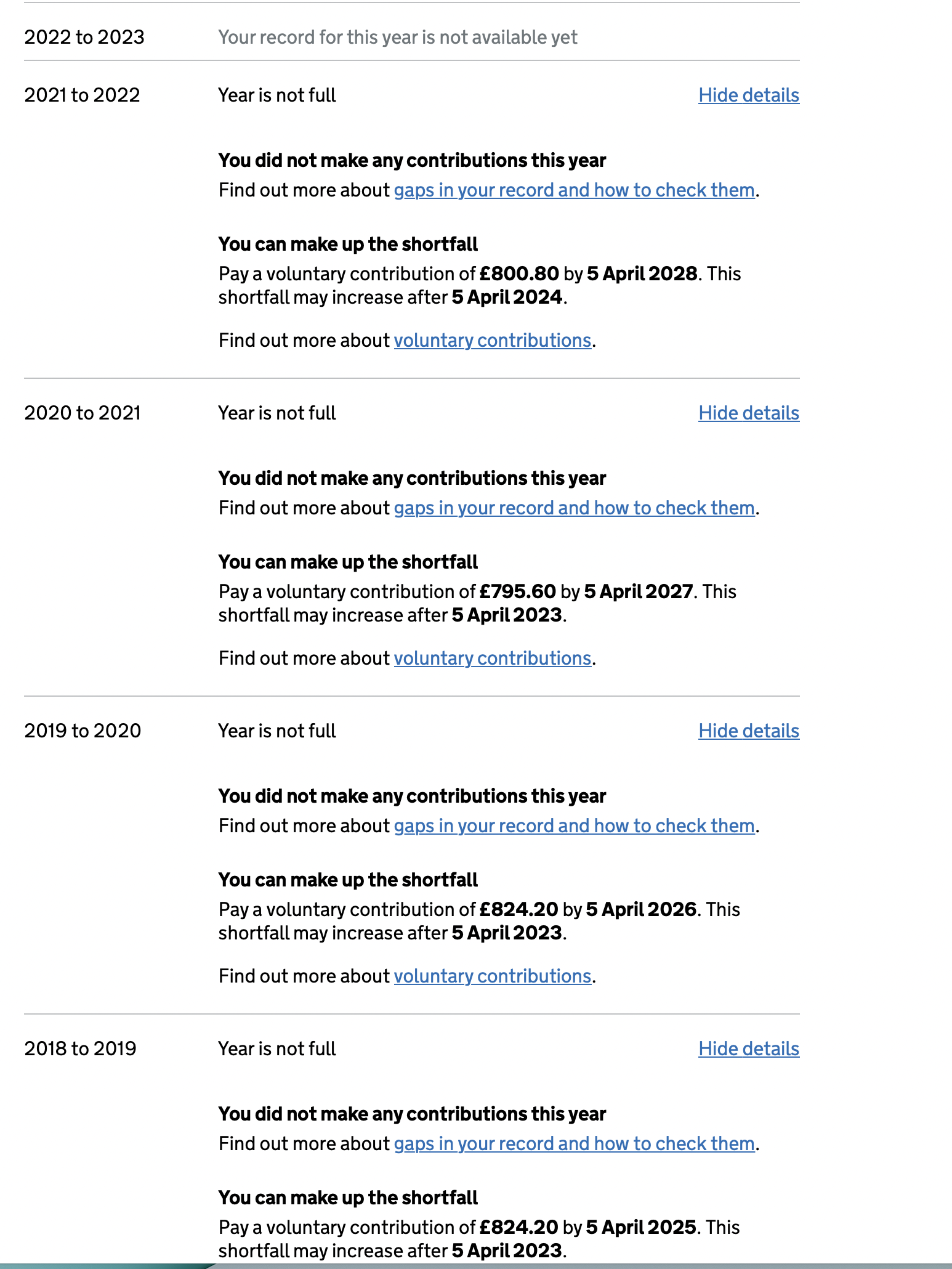Click 'Year is not full' status for 2019 to 2020

277,731
